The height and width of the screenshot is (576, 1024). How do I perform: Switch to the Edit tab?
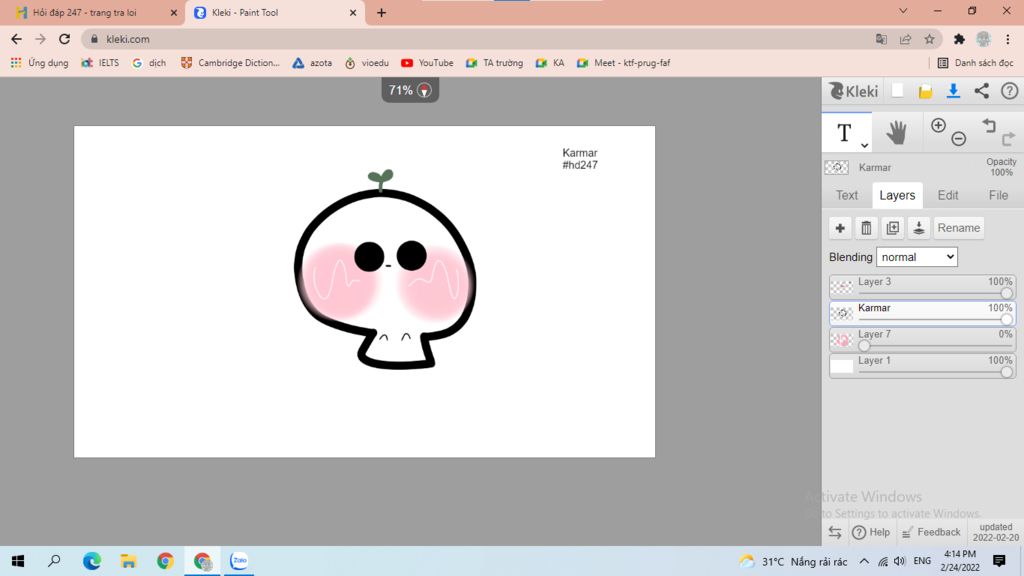(948, 195)
